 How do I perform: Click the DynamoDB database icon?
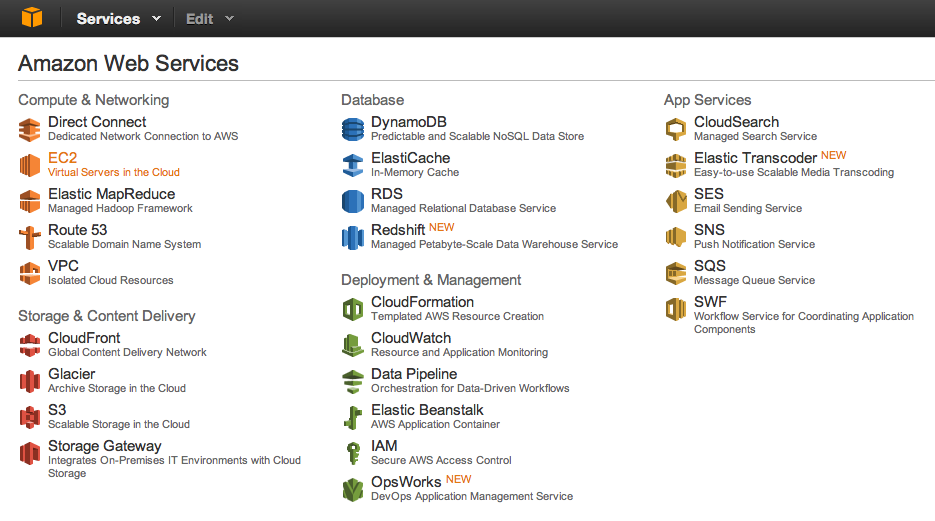pos(353,129)
